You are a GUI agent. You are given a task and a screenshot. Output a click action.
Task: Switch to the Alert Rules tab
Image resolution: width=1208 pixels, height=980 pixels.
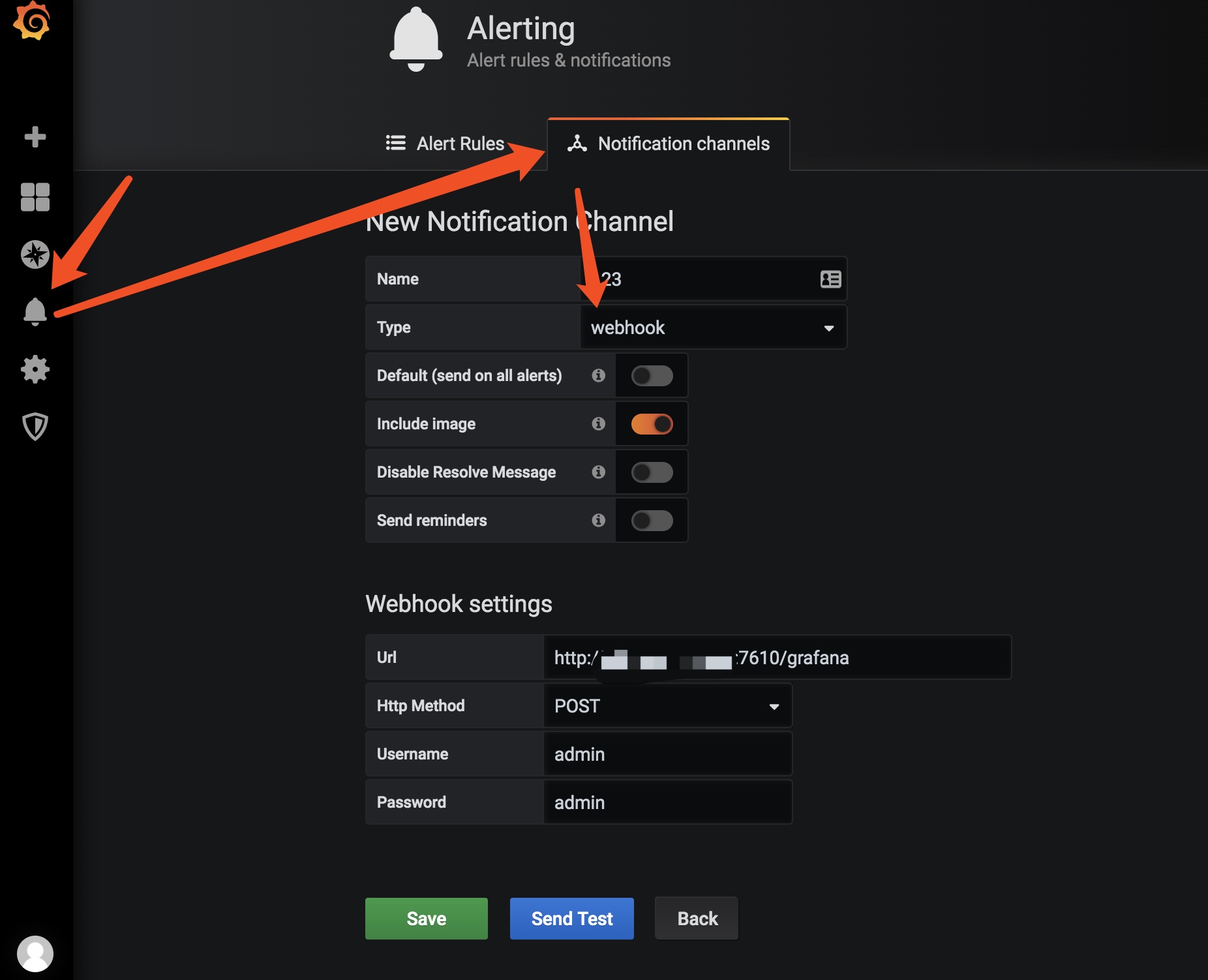click(445, 144)
